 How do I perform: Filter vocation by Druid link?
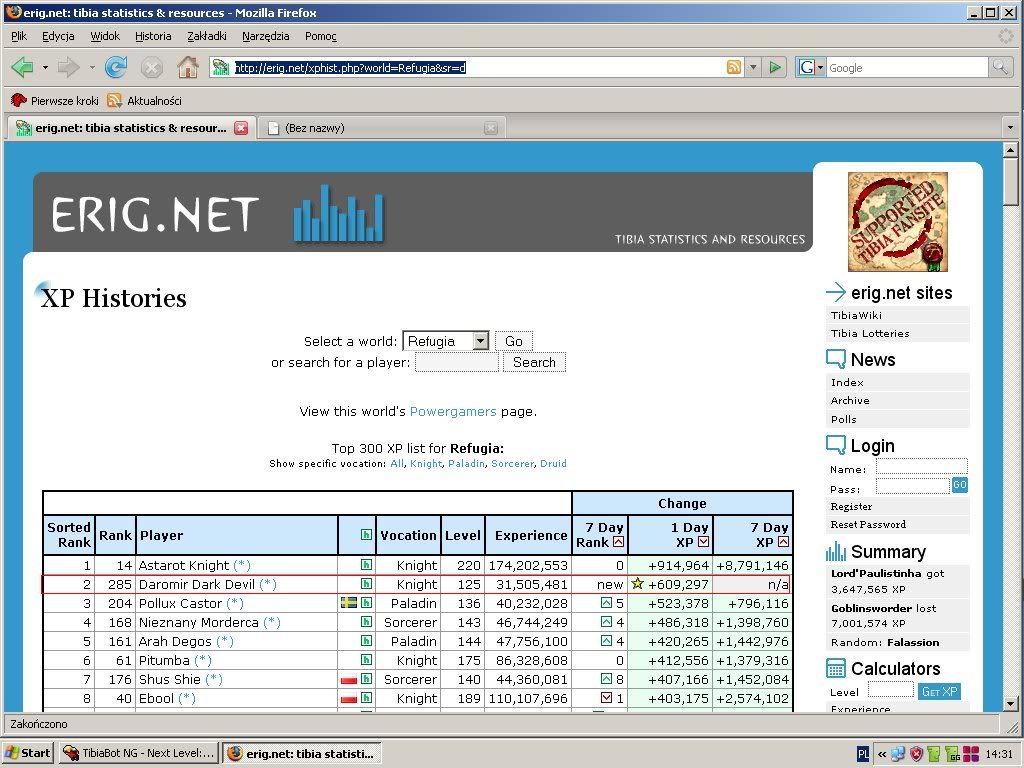pyautogui.click(x=553, y=464)
